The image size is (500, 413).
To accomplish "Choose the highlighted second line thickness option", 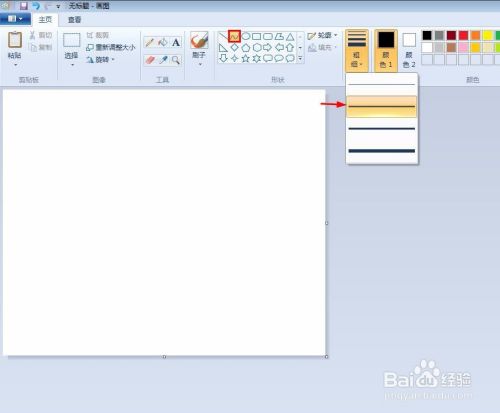I will click(382, 106).
